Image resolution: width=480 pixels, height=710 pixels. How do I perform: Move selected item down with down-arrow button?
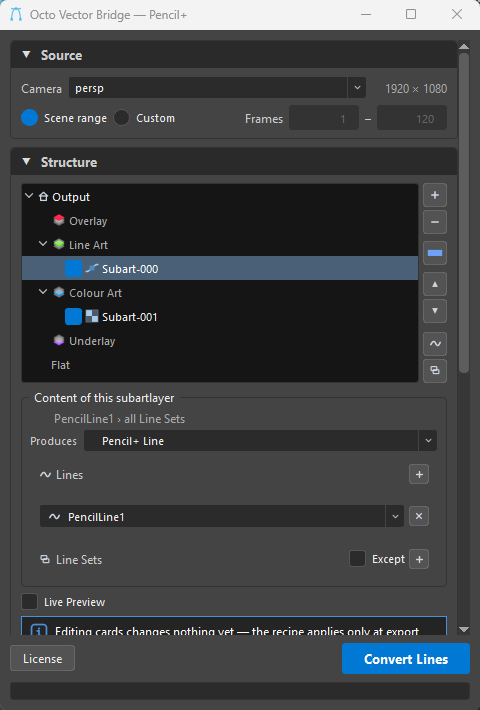tap(435, 311)
